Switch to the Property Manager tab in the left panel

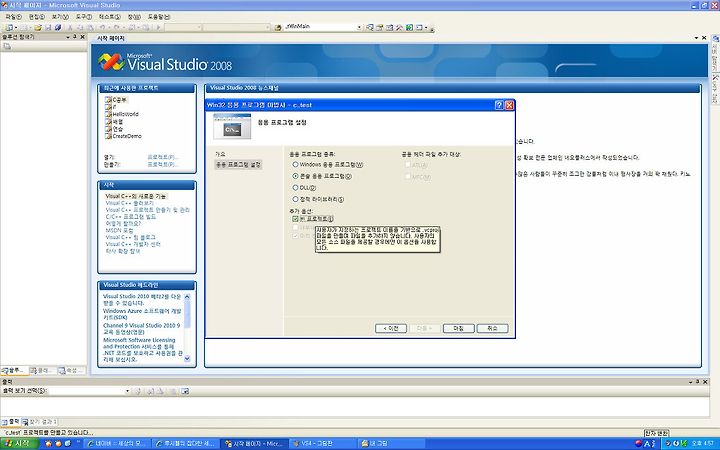pos(71,370)
